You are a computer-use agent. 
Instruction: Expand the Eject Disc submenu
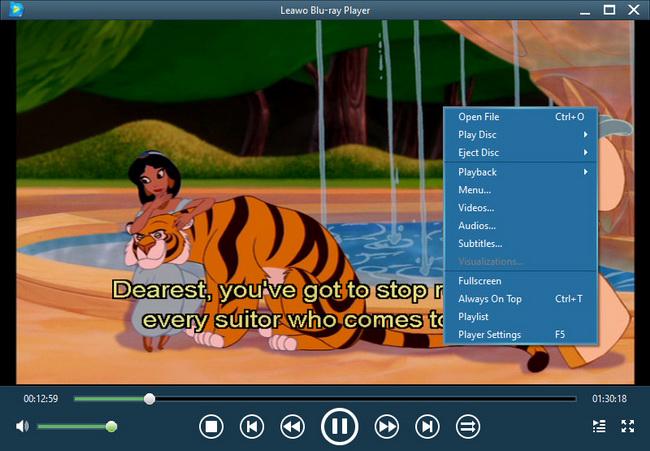point(521,153)
